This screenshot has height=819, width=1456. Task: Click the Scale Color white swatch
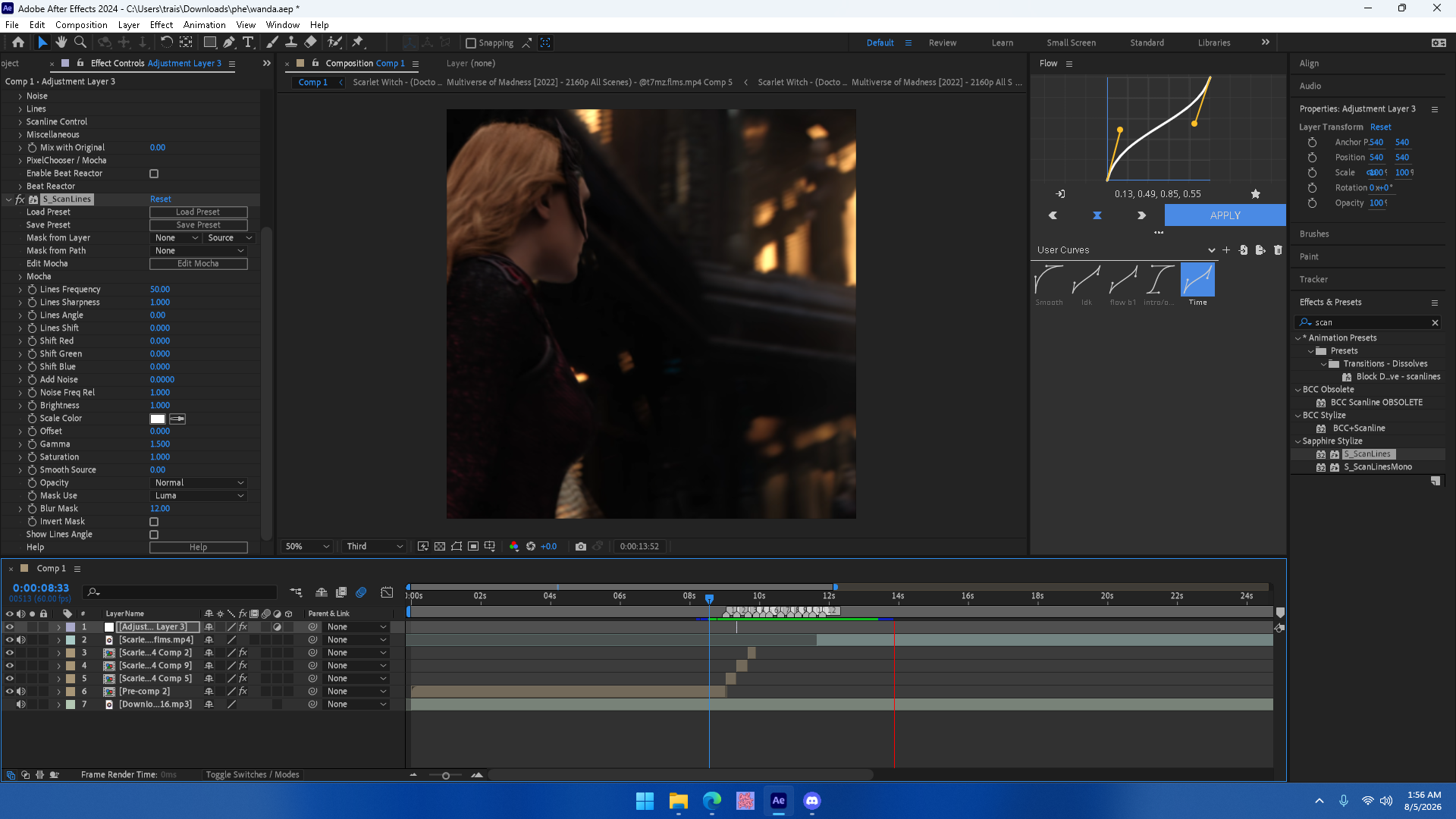158,419
